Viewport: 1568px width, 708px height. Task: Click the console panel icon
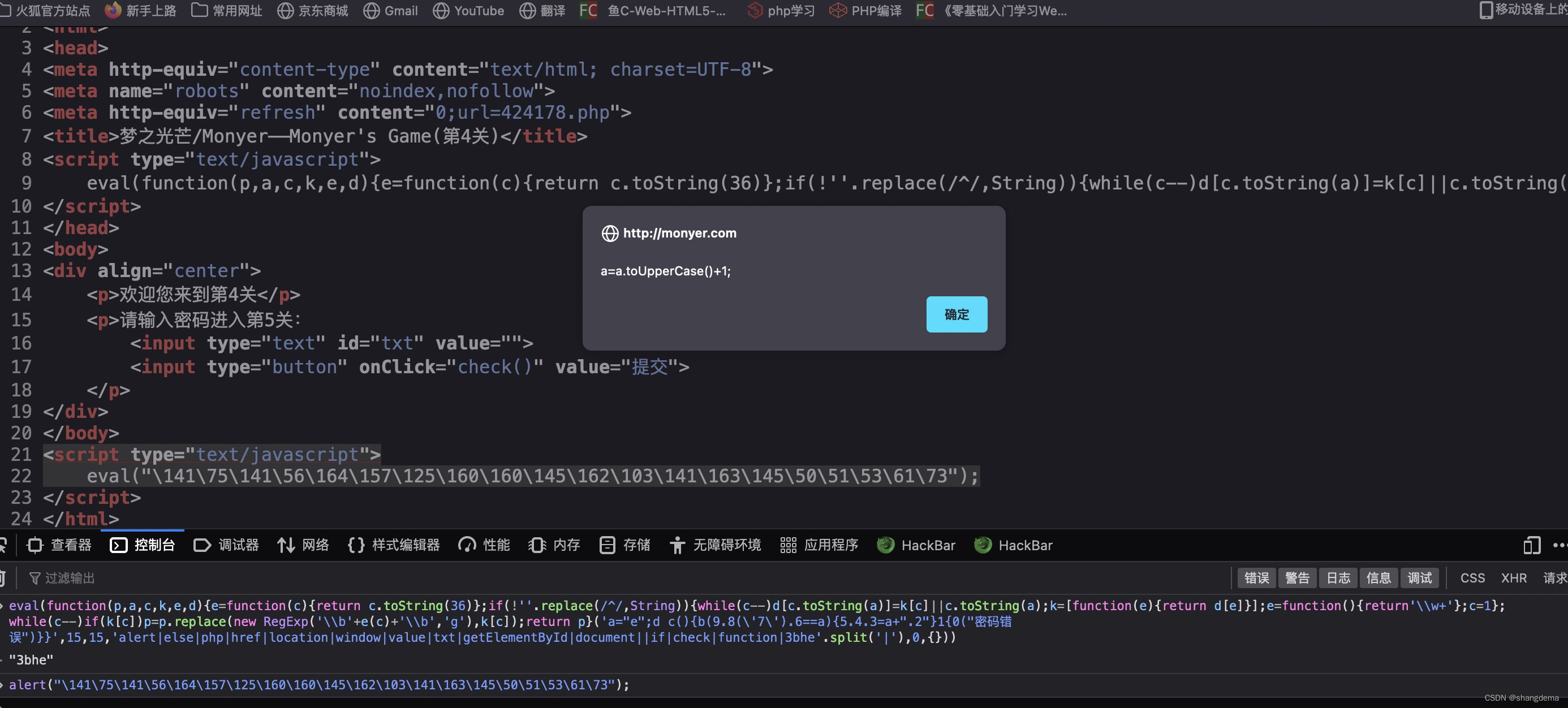click(x=119, y=545)
